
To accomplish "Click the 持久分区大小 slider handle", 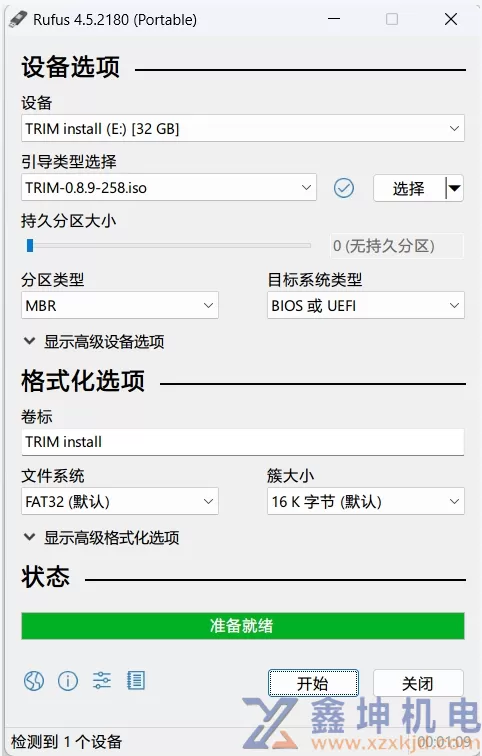I will pos(30,245).
